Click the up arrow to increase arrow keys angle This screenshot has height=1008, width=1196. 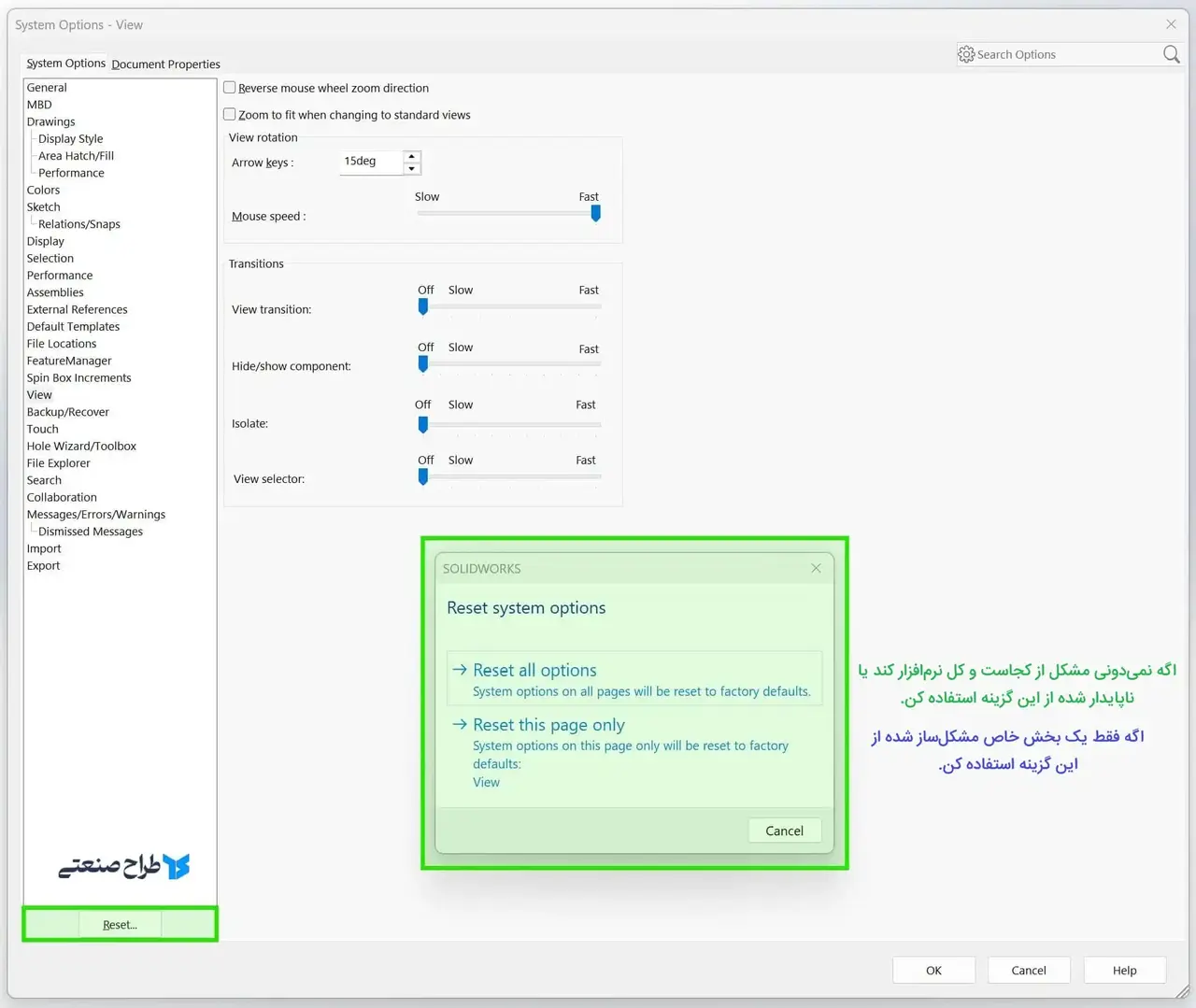(x=411, y=157)
